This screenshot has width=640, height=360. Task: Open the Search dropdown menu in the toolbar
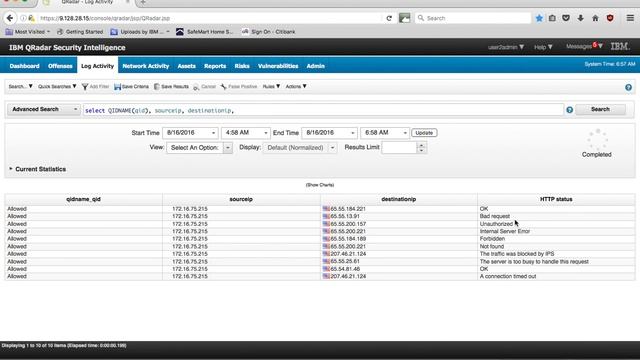pos(20,87)
